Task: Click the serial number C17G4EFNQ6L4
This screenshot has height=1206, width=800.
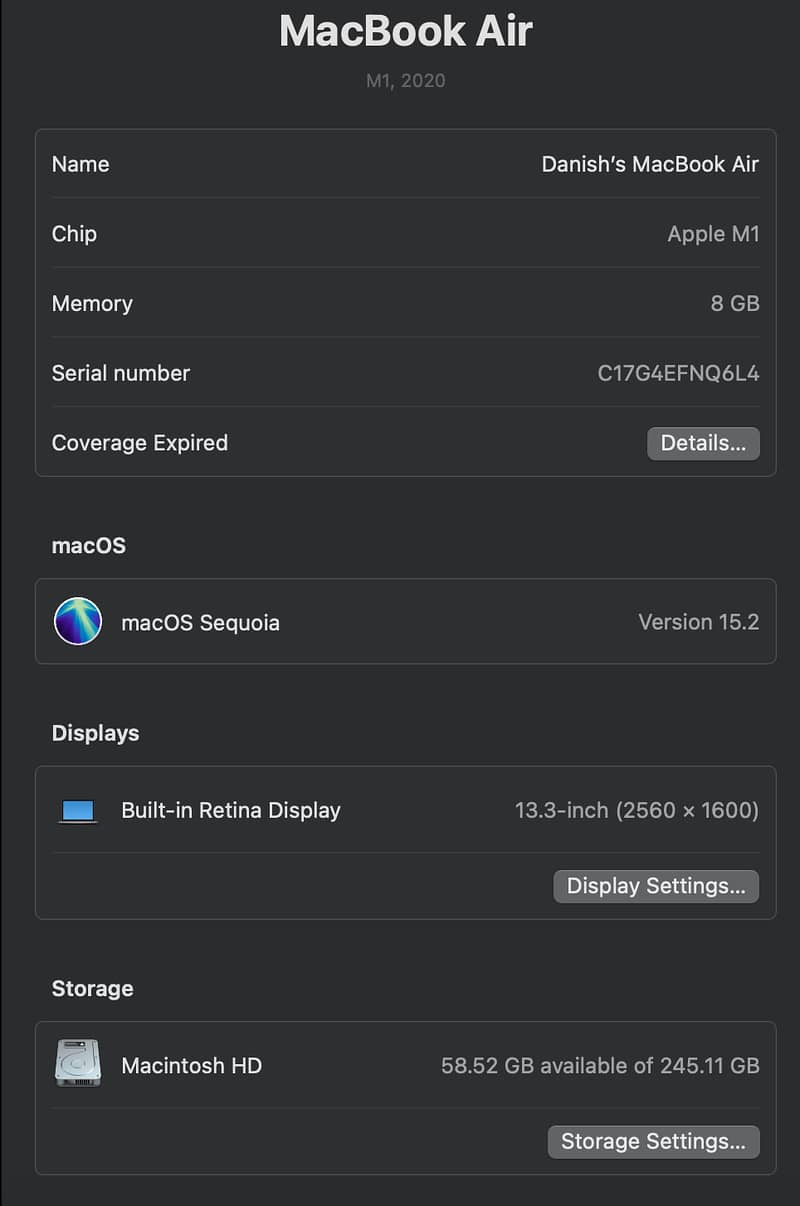Action: point(678,373)
